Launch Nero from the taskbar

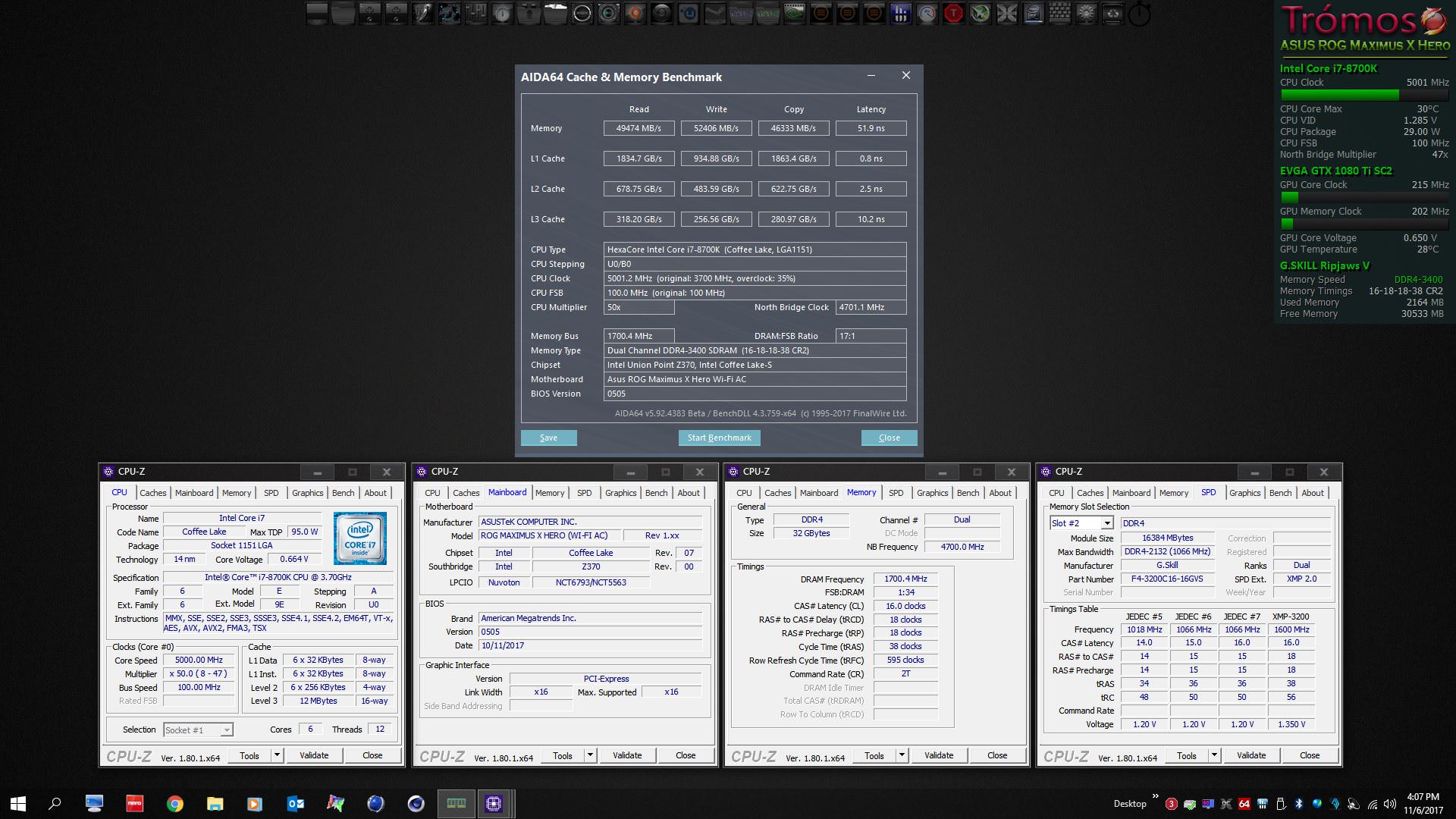point(135,803)
